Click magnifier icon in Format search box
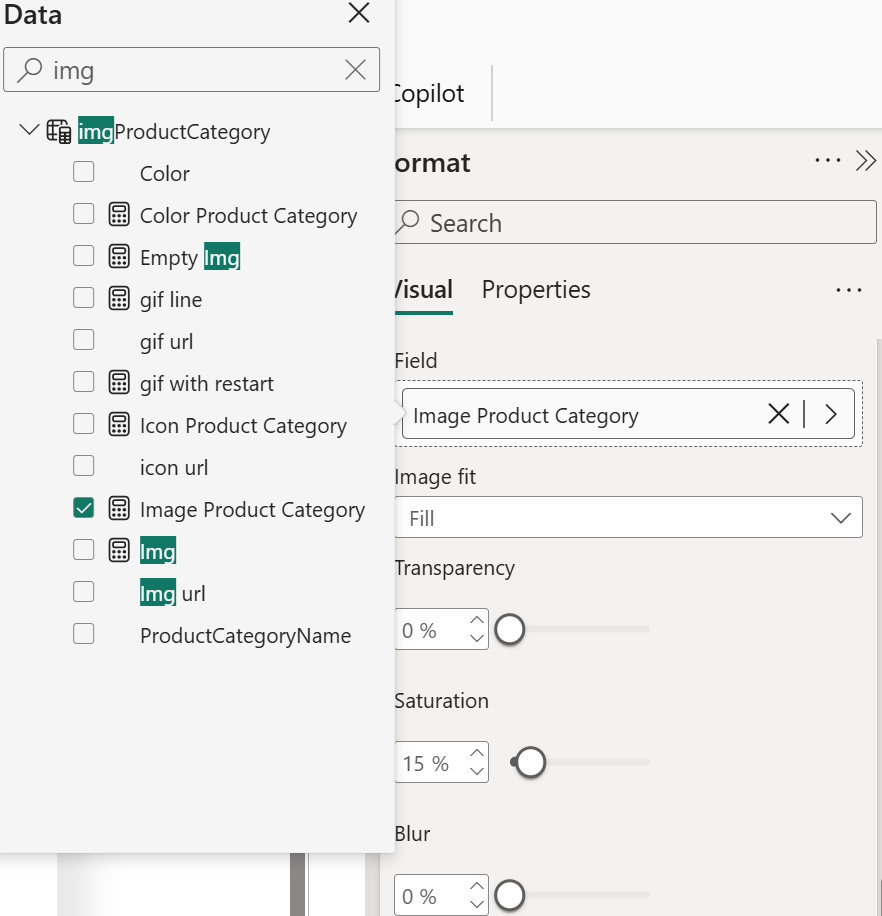 [x=408, y=222]
